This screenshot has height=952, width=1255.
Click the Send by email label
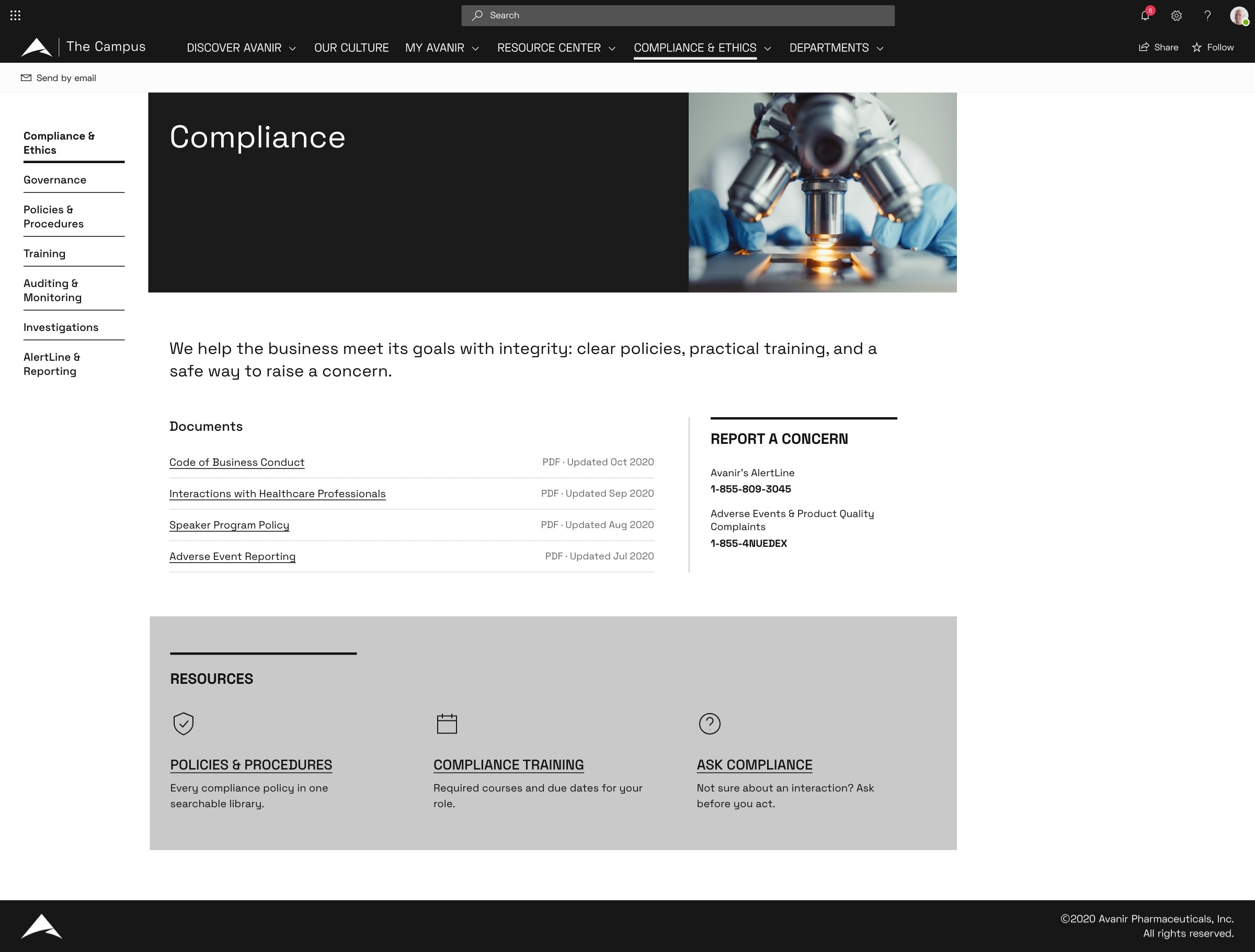66,78
